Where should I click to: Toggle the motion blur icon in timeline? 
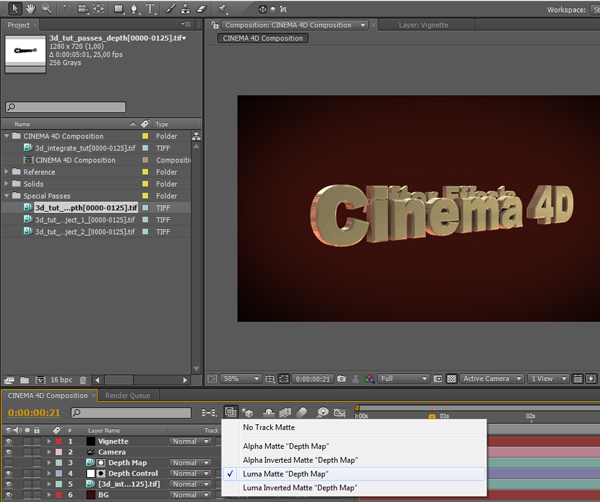pyautogui.click(x=302, y=412)
